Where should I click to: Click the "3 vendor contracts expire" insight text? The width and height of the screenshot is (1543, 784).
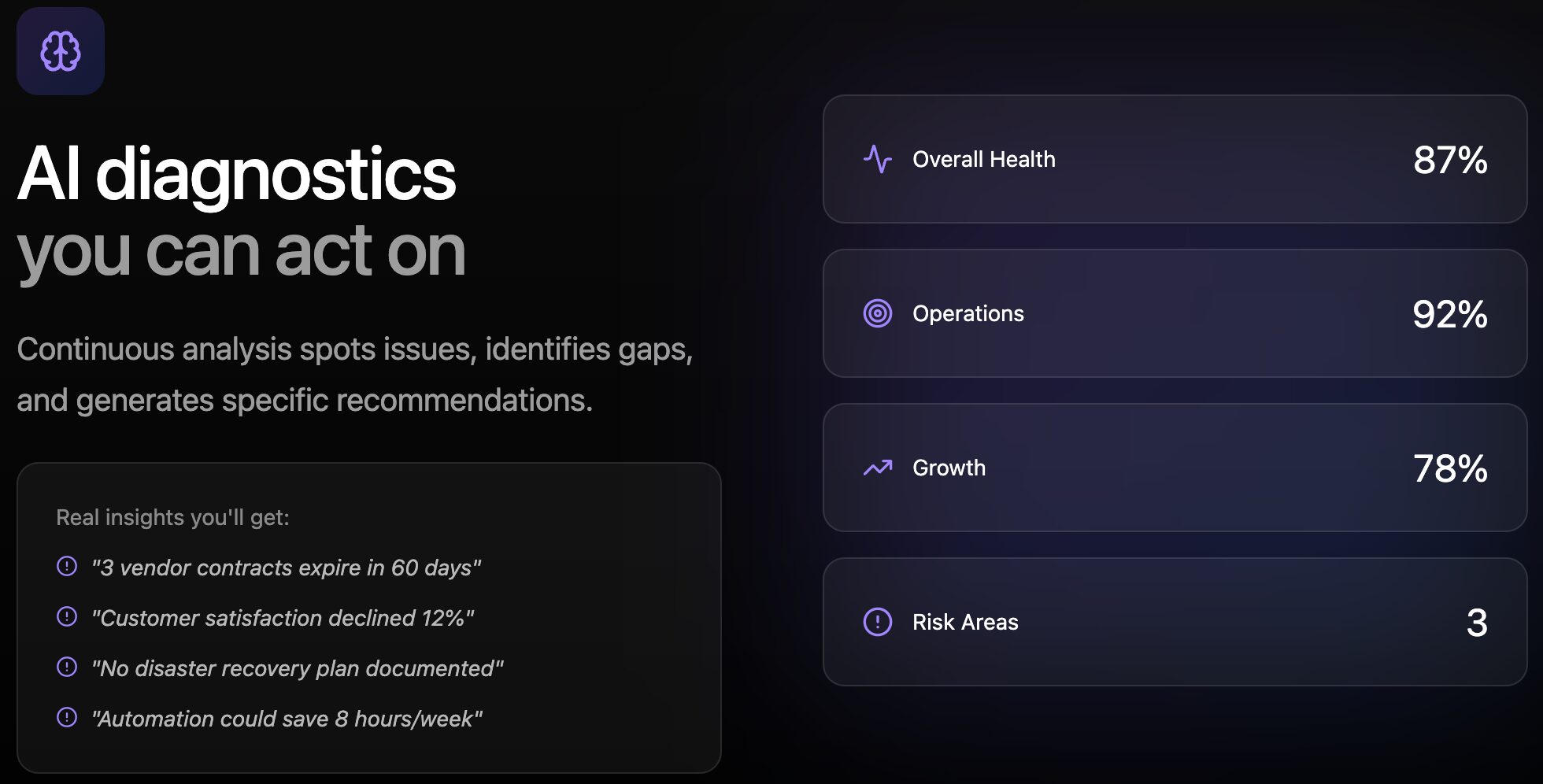point(286,568)
